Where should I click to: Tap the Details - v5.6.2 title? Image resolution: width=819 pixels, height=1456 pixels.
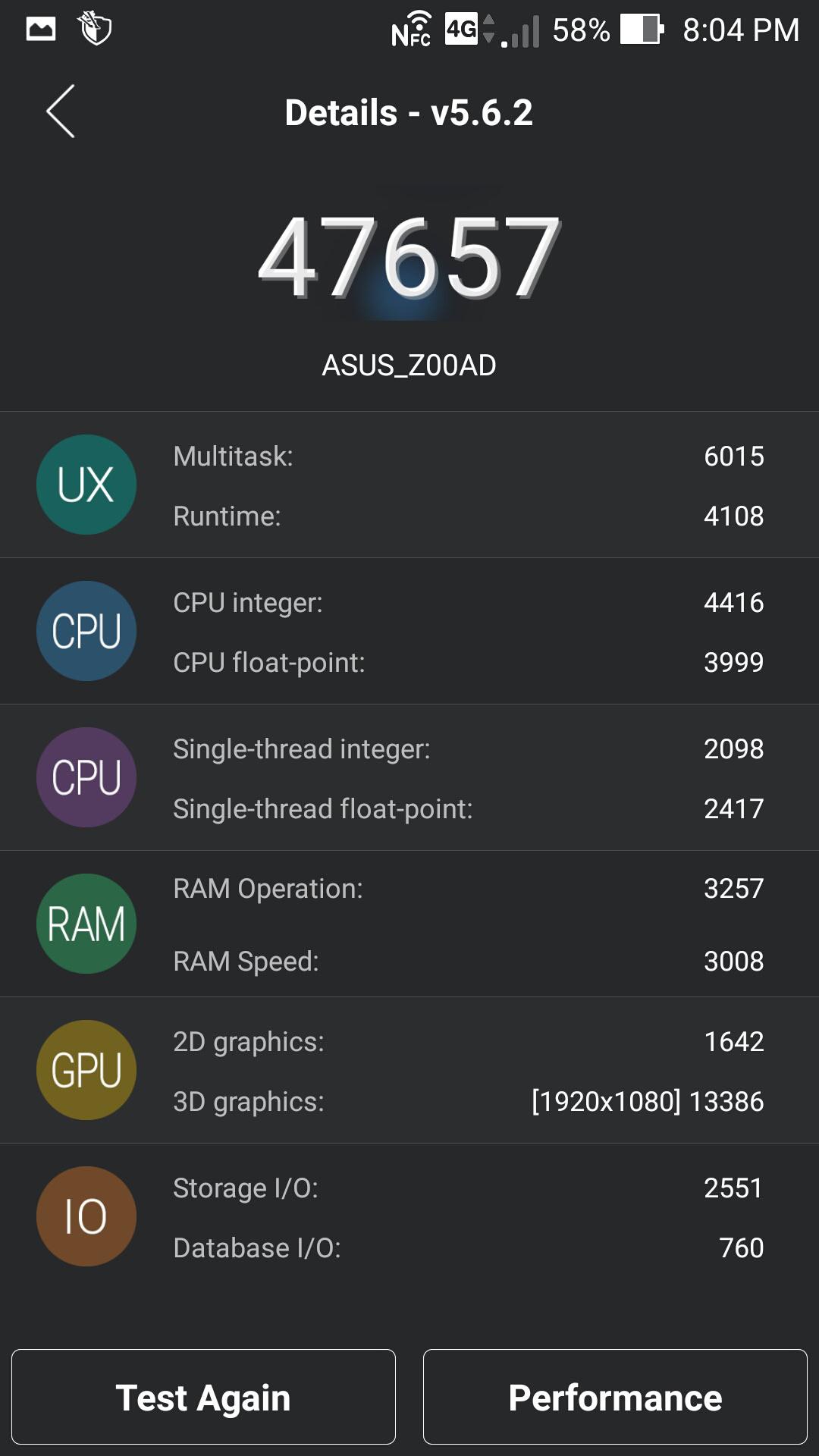tap(409, 113)
